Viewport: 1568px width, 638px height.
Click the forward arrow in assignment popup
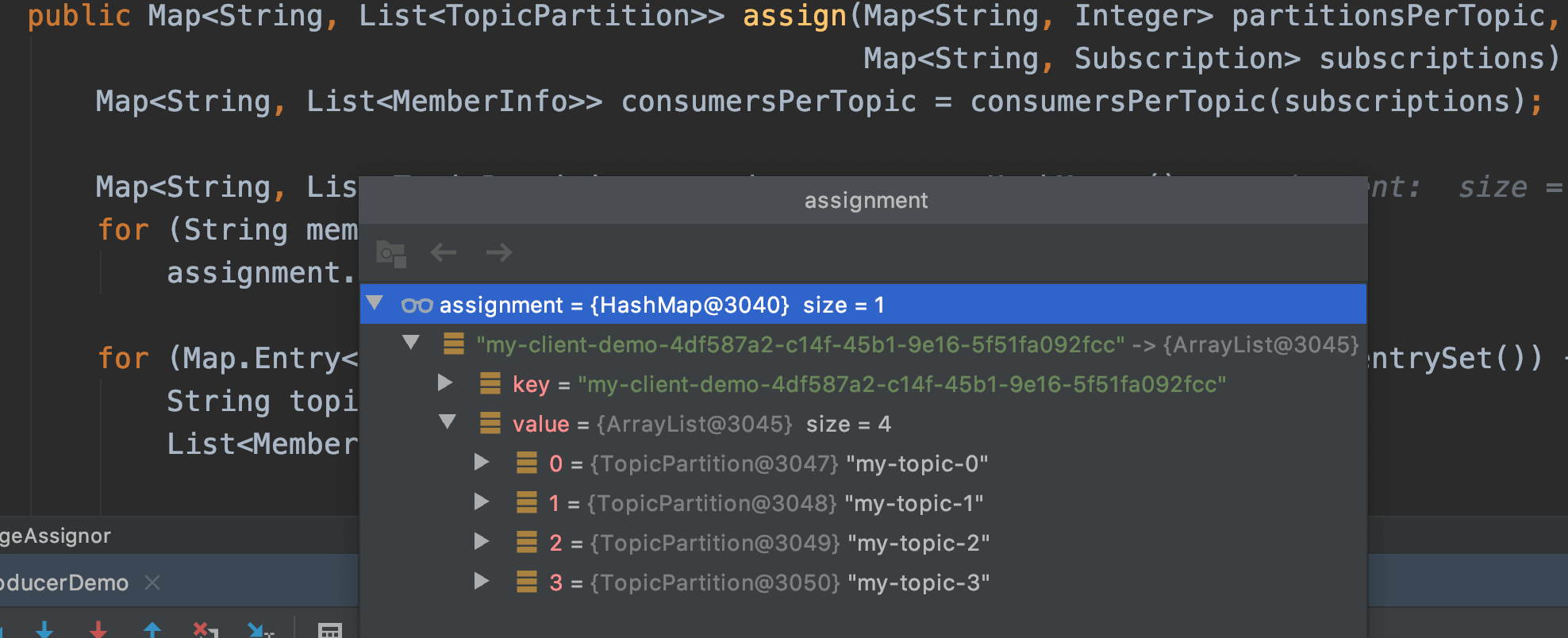[499, 253]
